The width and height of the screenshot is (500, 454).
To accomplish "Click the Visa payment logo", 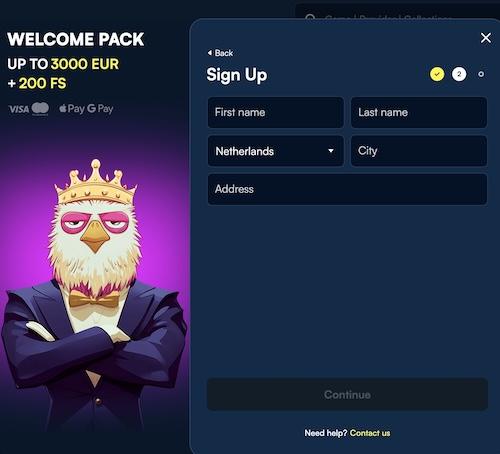I will 19,109.
